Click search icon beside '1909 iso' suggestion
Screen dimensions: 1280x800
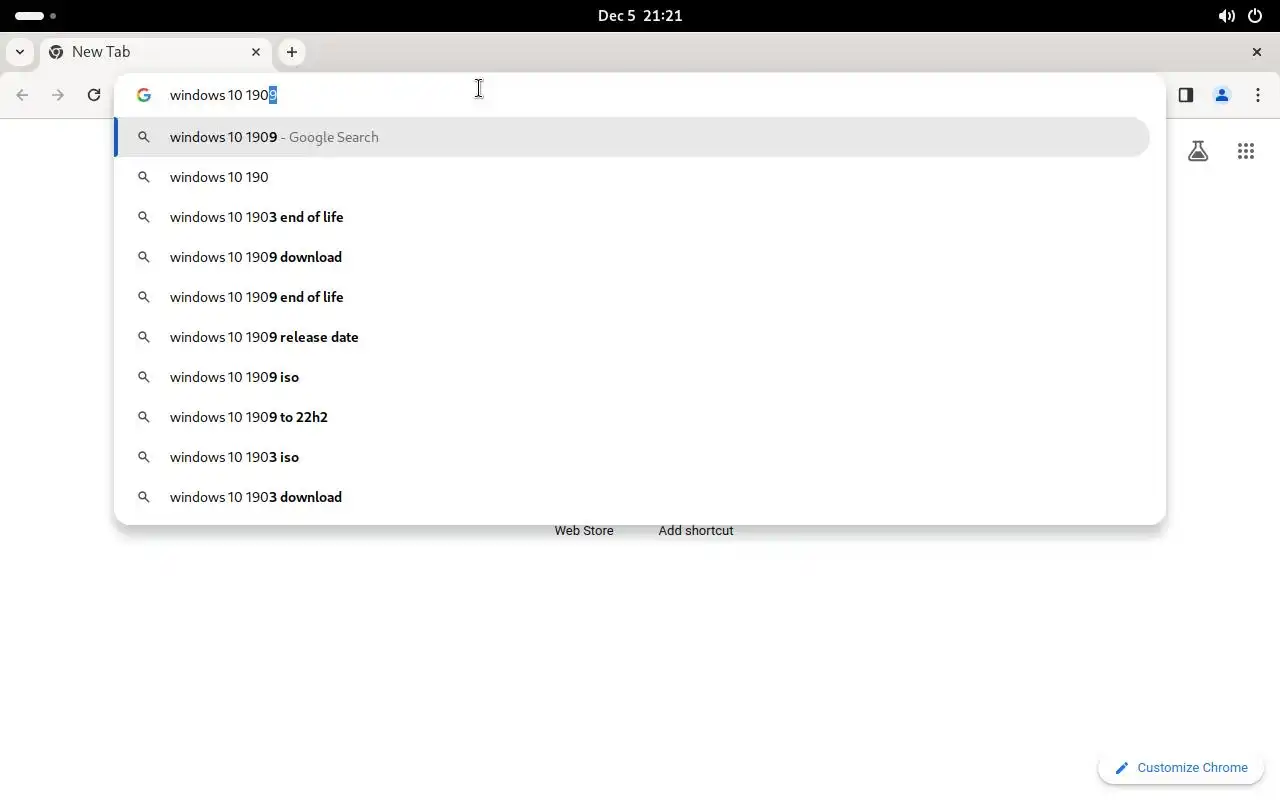point(144,377)
